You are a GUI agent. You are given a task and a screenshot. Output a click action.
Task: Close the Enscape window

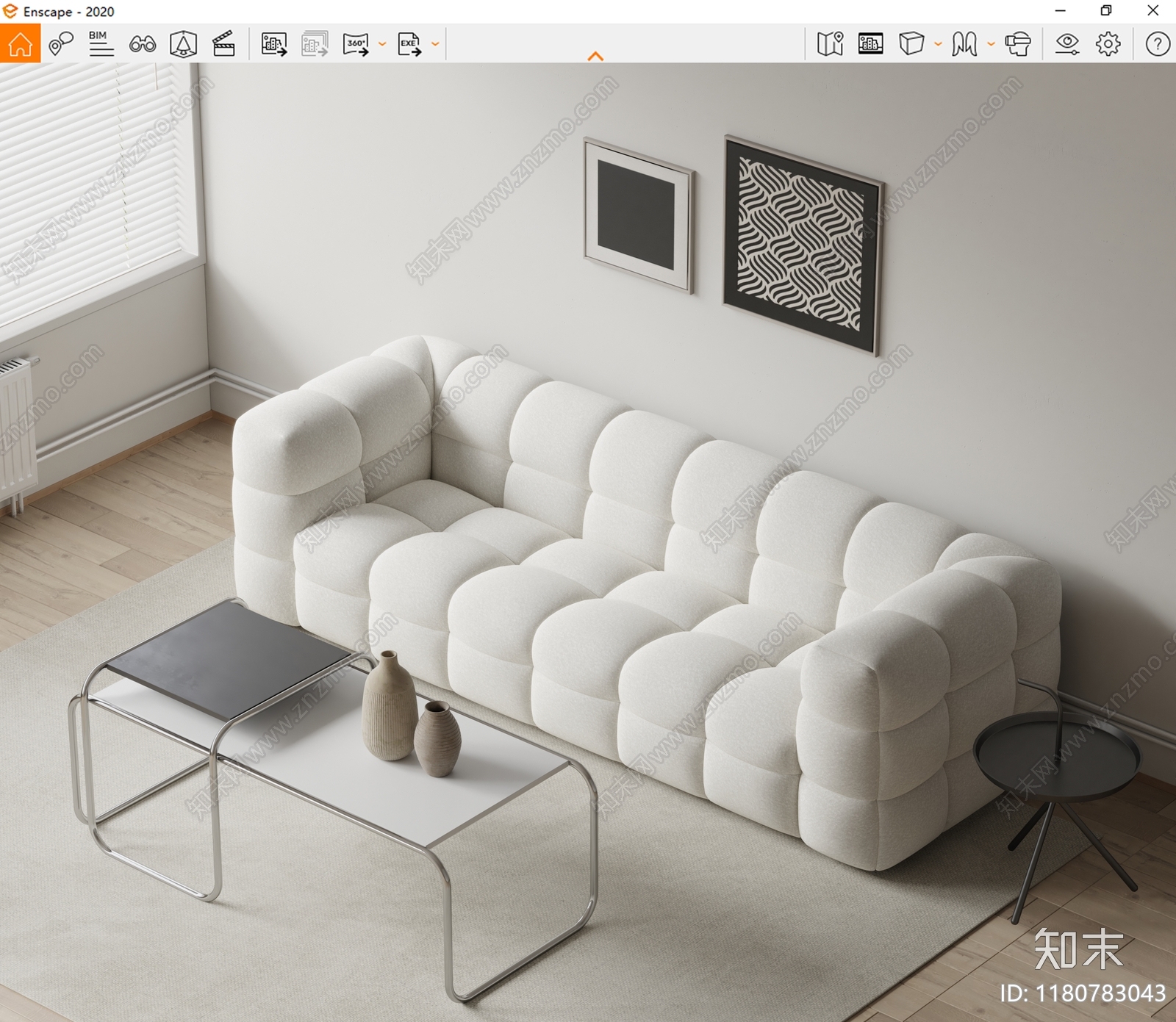coord(1152,11)
